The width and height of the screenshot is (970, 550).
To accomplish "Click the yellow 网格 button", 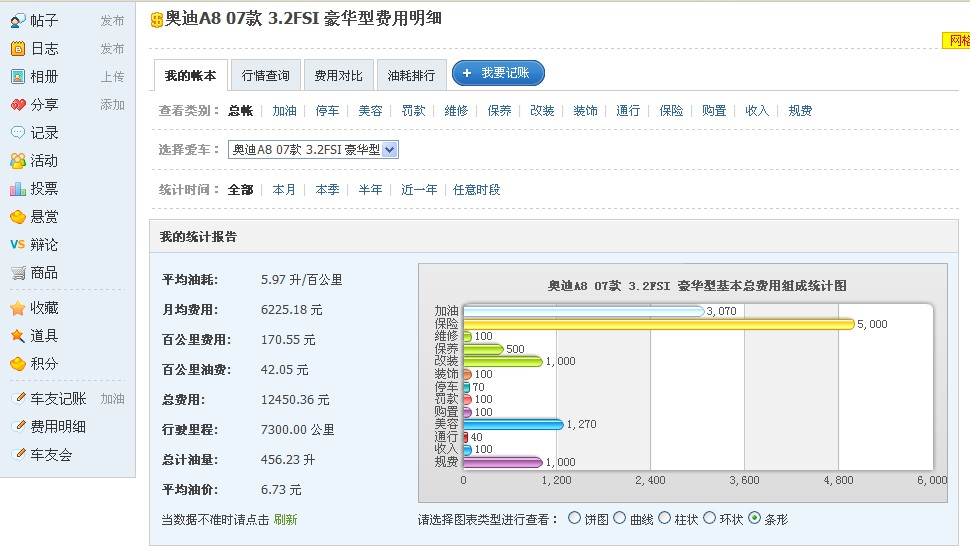I will [956, 41].
